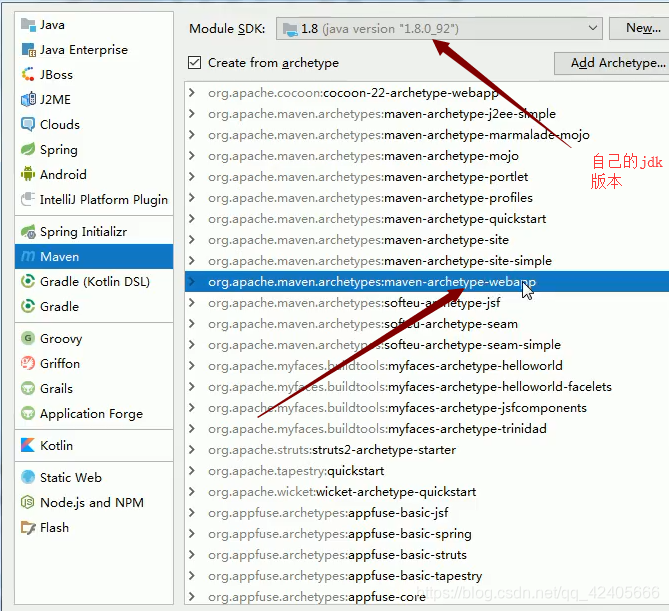Click the Add Archetype... button
This screenshot has width=669, height=611.
tap(612, 63)
